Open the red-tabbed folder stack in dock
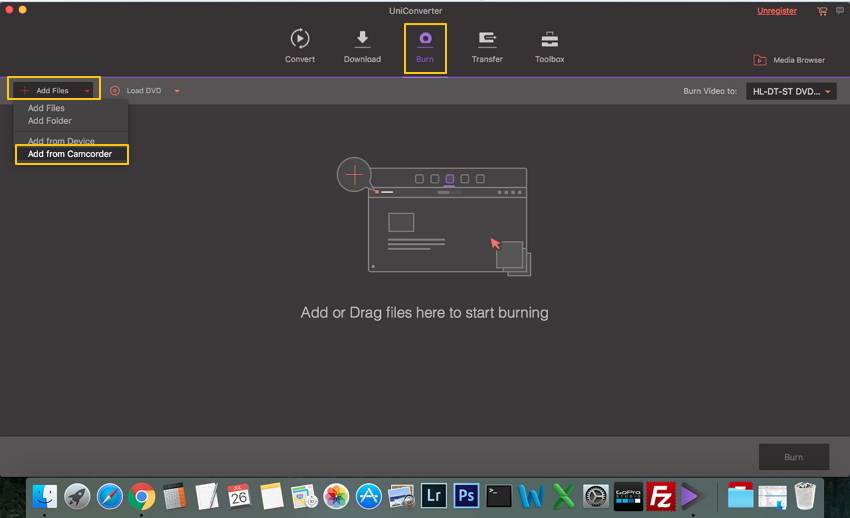This screenshot has height=518, width=850. tap(740, 496)
